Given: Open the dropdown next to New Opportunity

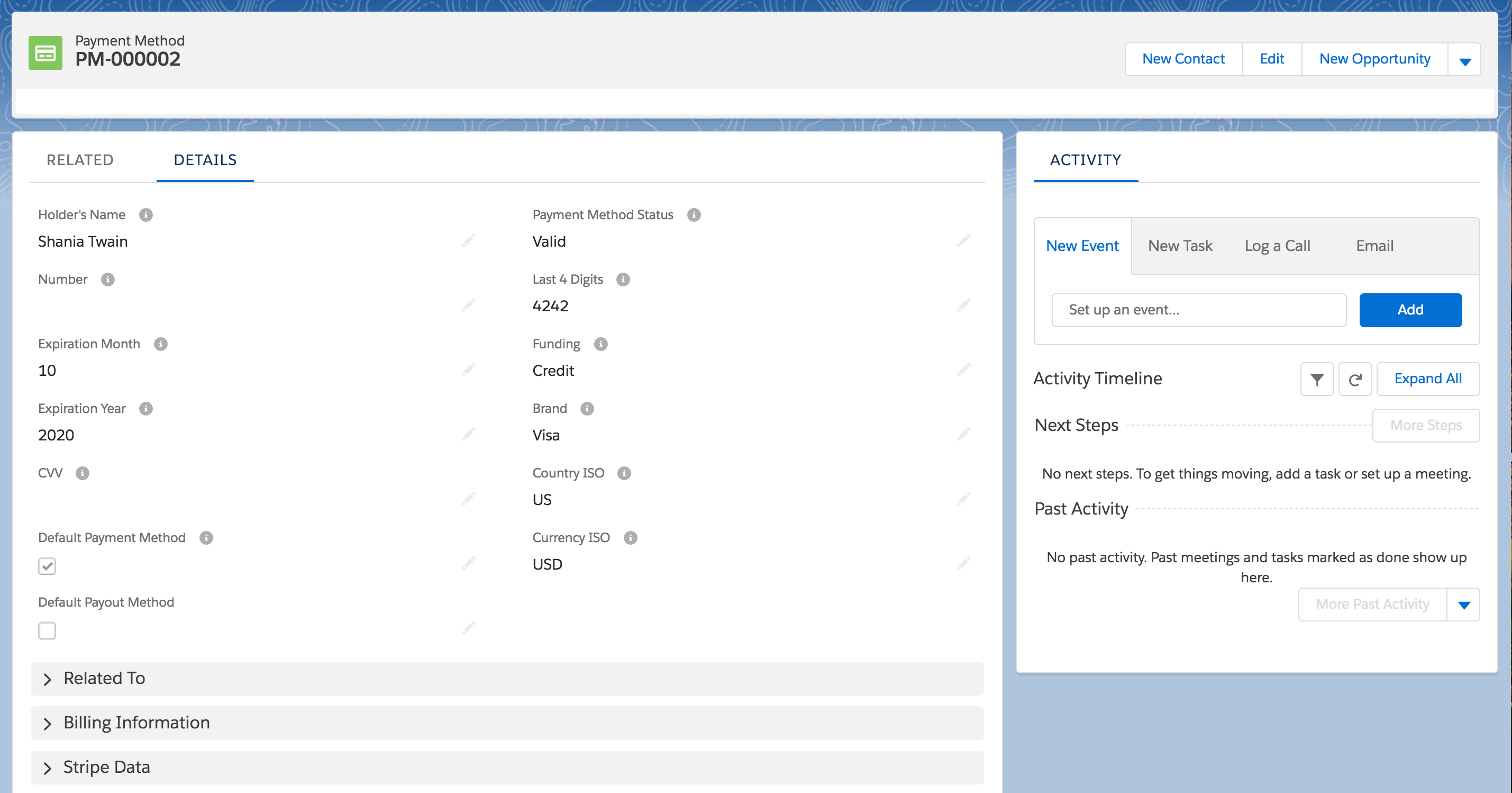Looking at the screenshot, I should (1464, 59).
